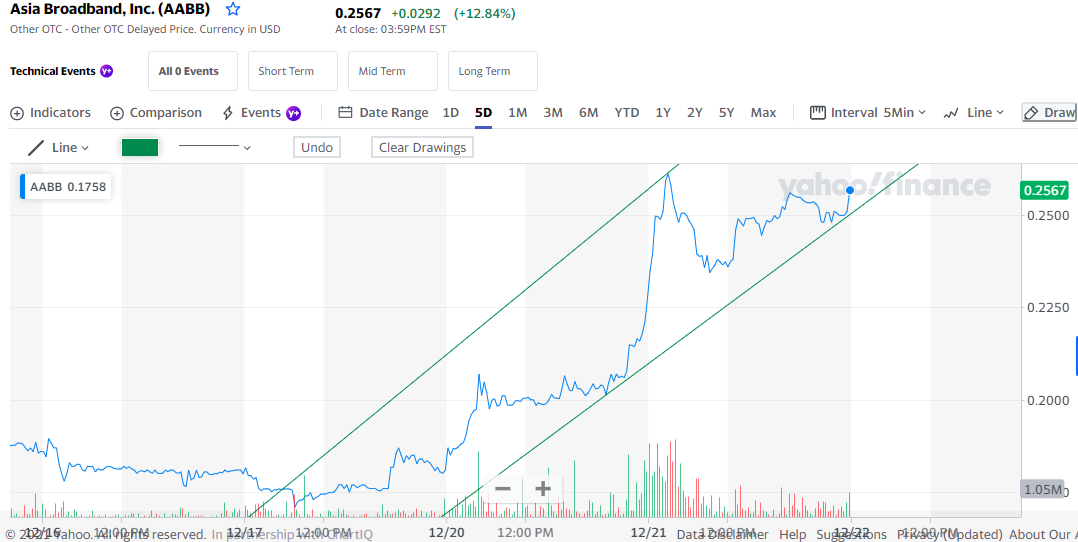This screenshot has height=542, width=1078.
Task: Switch chart range to 3M
Action: (553, 113)
